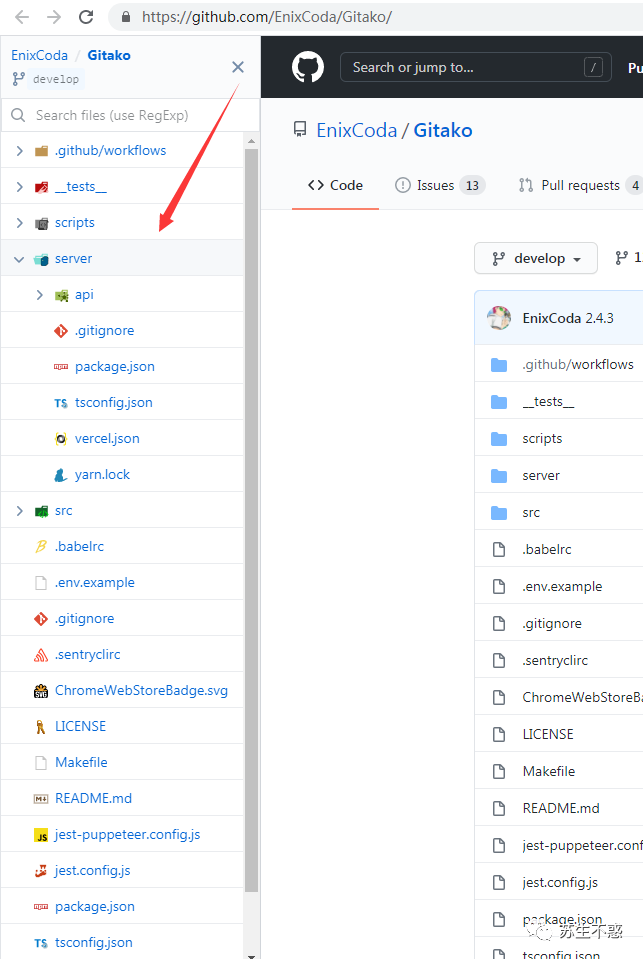Expand the src folder chevron
Viewport: 643px width, 959px height.
click(x=20, y=511)
